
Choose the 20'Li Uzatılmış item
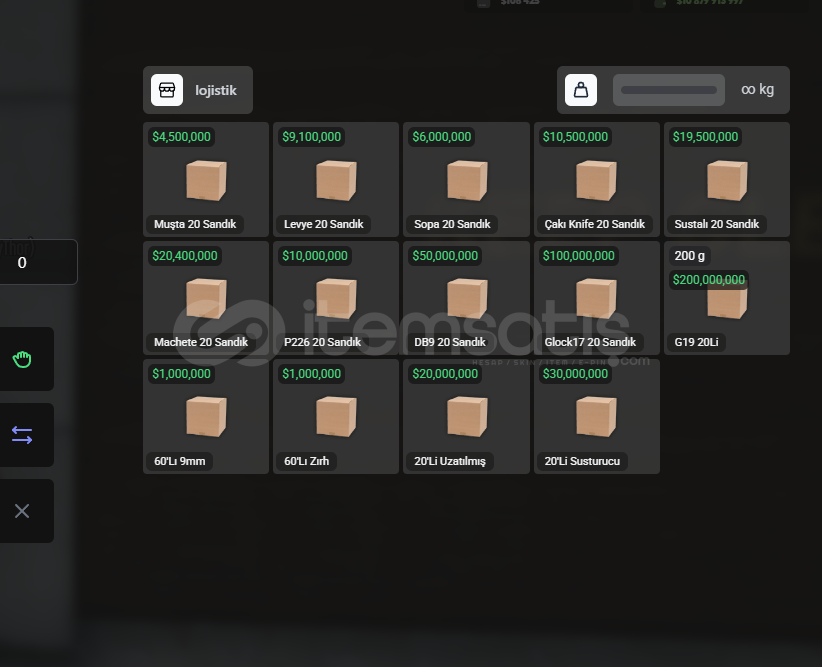pyautogui.click(x=466, y=417)
